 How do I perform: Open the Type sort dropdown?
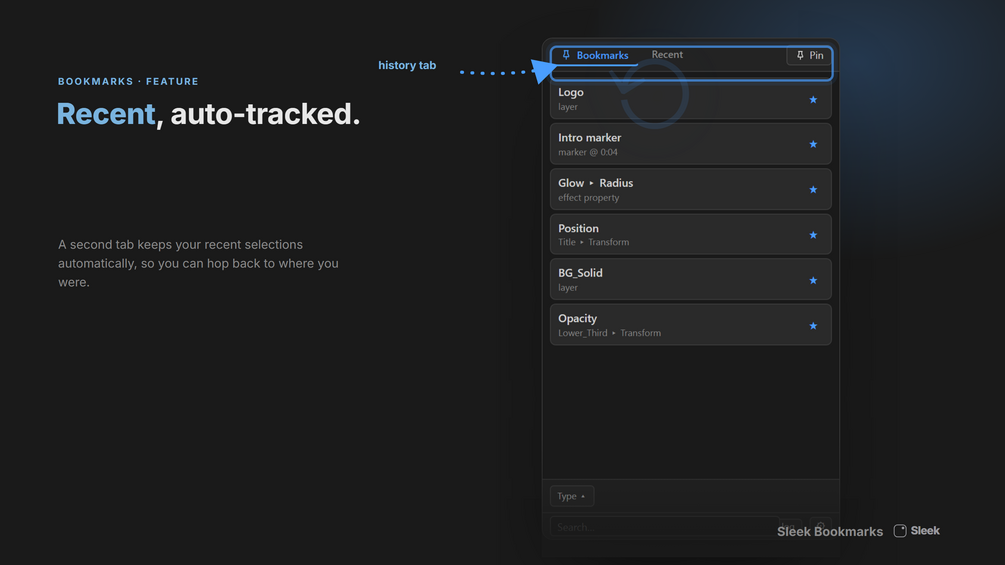(x=572, y=496)
